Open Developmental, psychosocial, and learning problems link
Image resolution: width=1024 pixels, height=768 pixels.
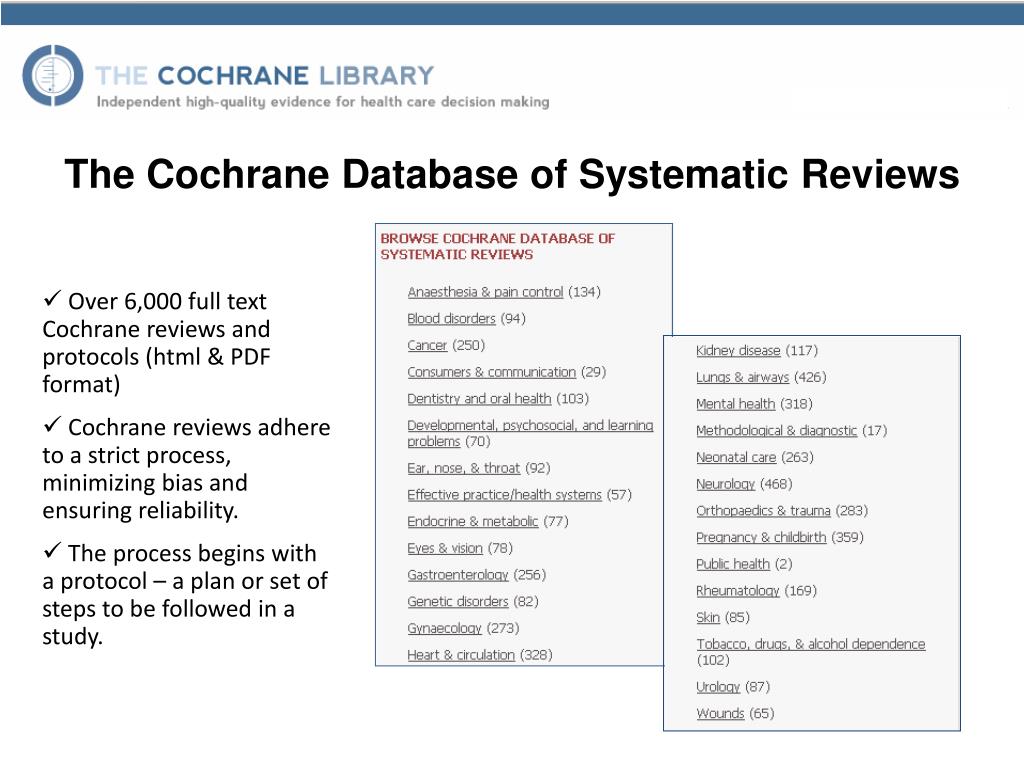point(530,433)
